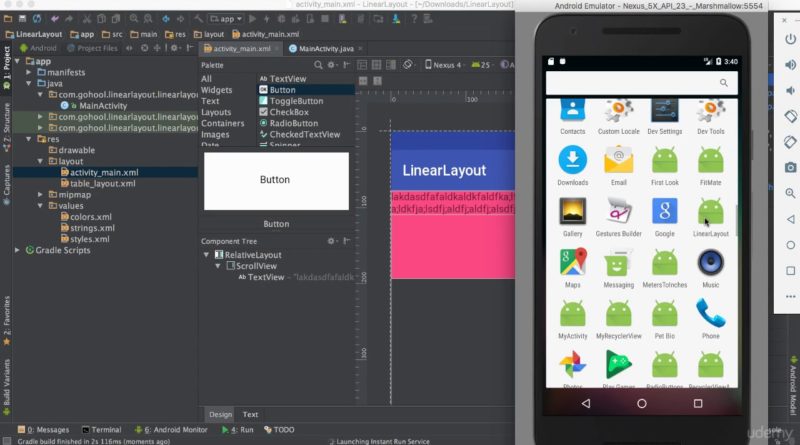
Task: Switch to MainActivity.java editor tab
Action: (x=326, y=48)
